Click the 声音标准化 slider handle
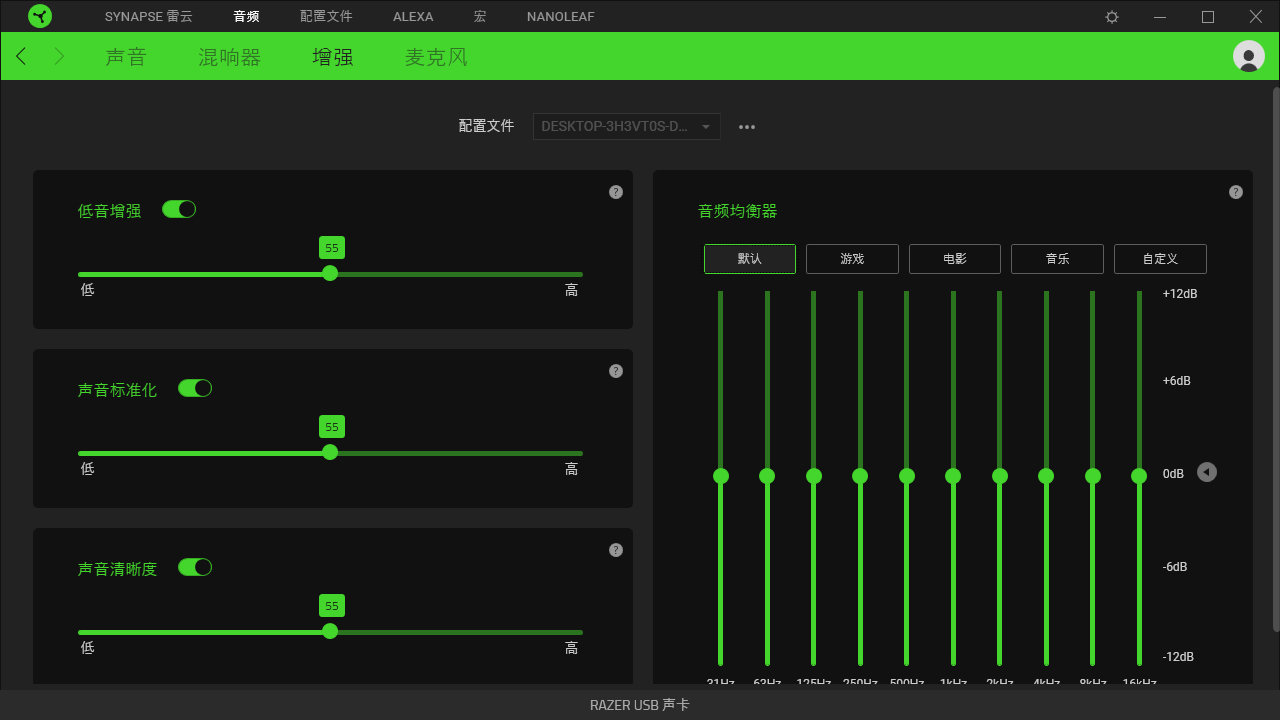1280x720 pixels. 330,452
